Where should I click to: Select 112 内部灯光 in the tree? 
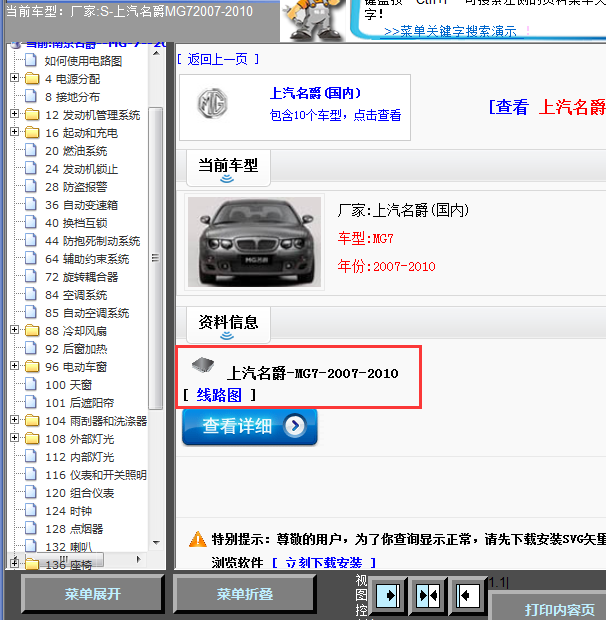79,457
